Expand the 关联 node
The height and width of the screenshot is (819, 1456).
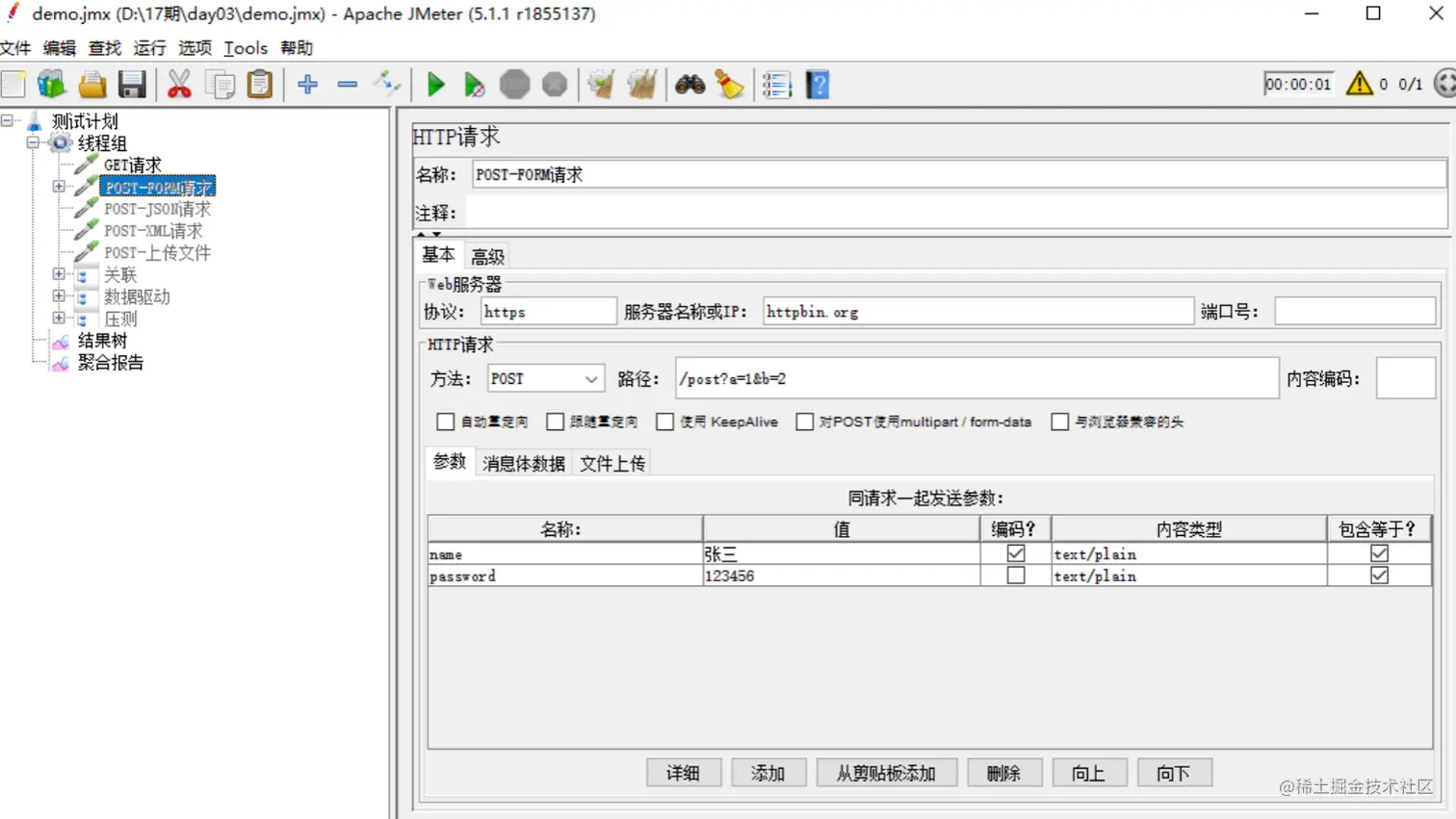click(x=59, y=274)
